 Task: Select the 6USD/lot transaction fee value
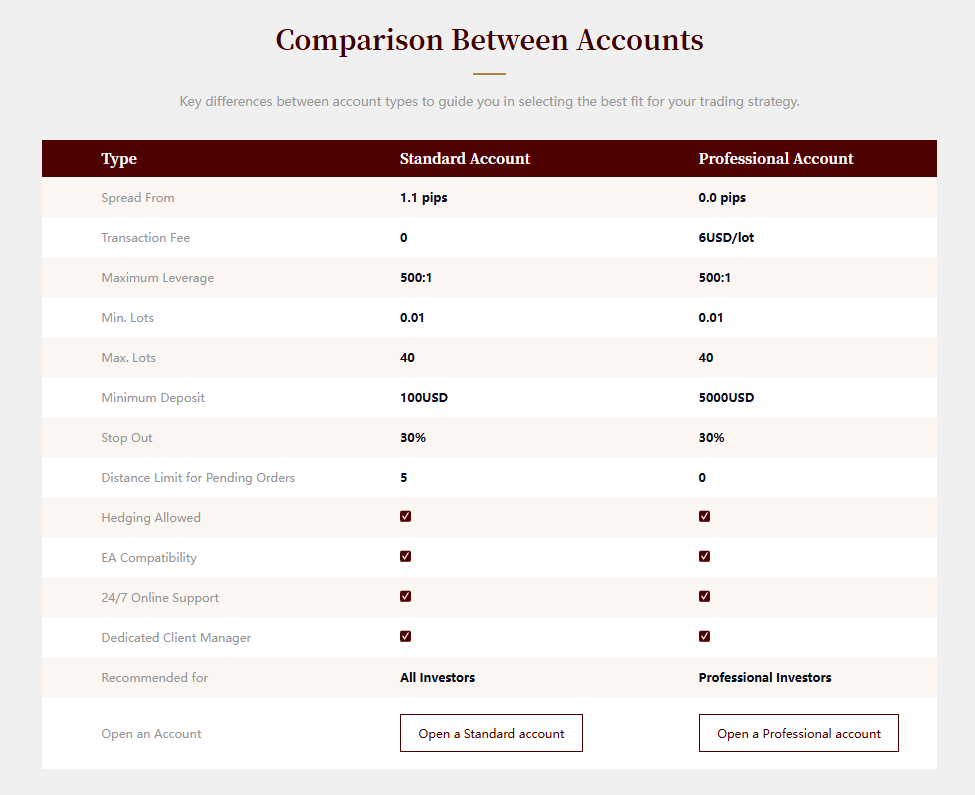point(726,237)
